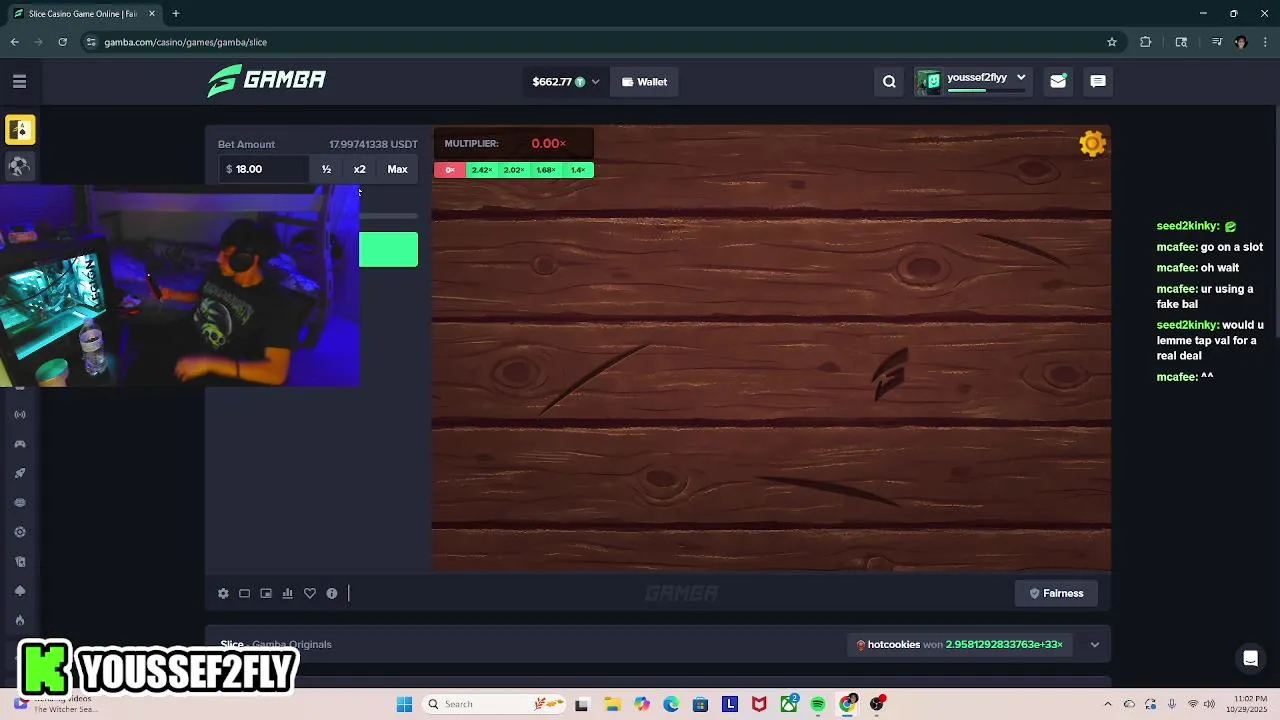Open the support chat widget
The height and width of the screenshot is (720, 1280).
1250,658
